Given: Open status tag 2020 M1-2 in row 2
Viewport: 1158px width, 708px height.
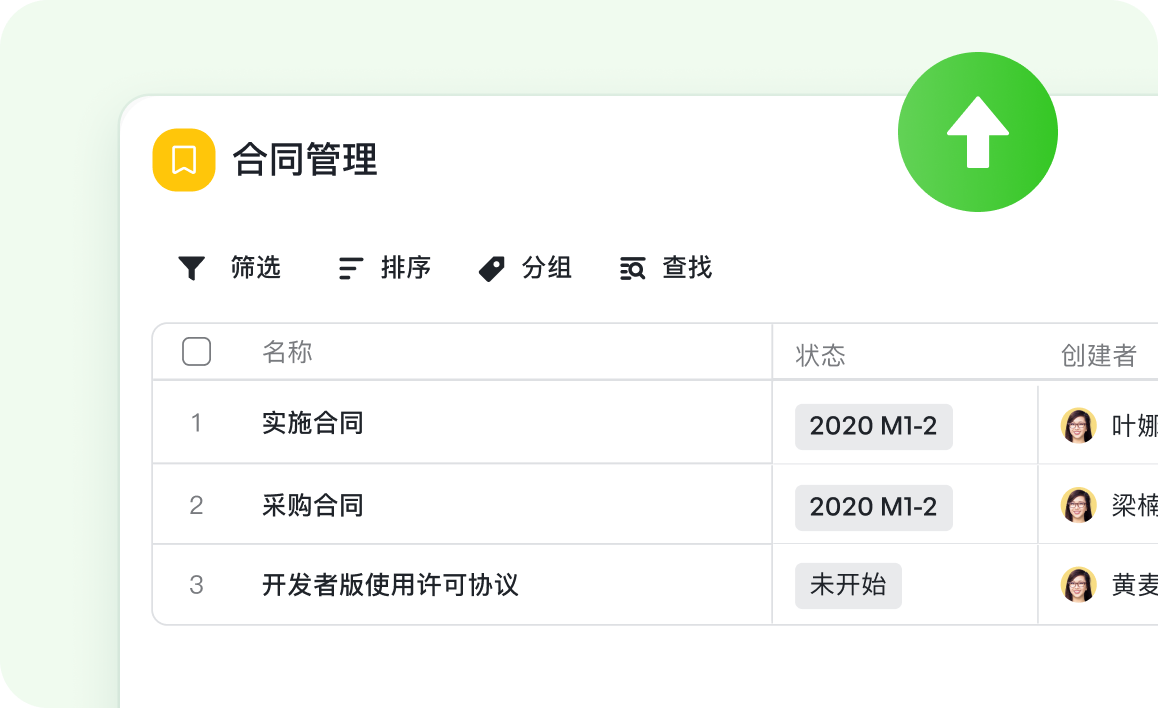Looking at the screenshot, I should click(x=873, y=507).
